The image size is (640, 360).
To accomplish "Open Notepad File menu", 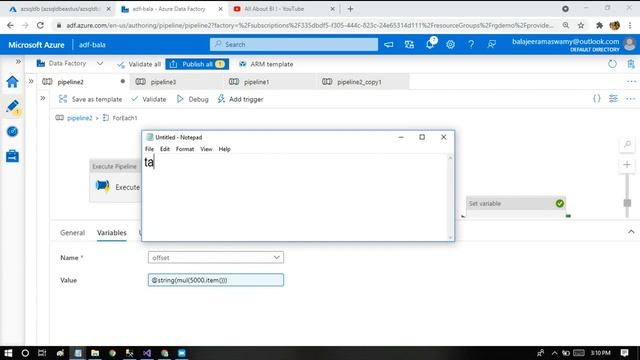I will point(149,149).
